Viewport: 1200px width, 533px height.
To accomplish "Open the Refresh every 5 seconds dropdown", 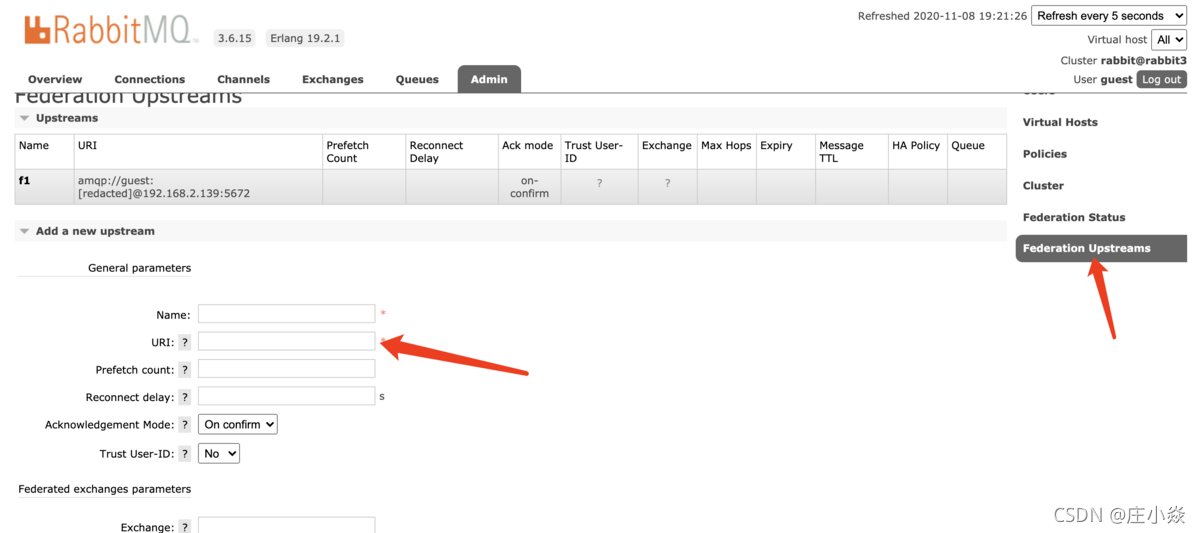I will pyautogui.click(x=1109, y=16).
